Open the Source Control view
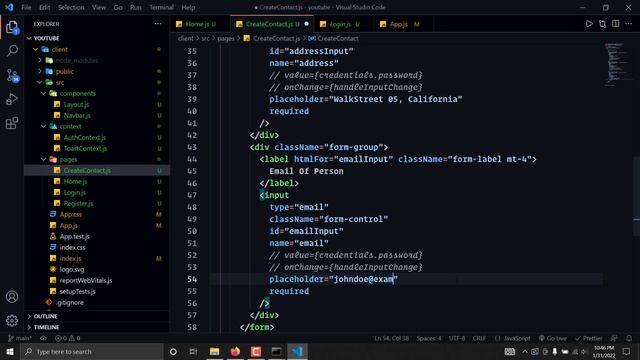 click(x=12, y=76)
